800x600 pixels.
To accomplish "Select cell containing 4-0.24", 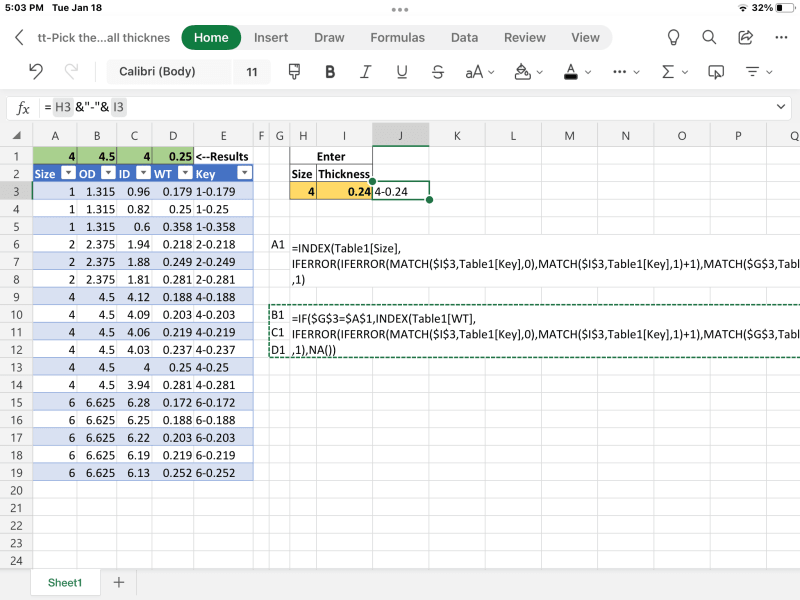I will tap(401, 191).
